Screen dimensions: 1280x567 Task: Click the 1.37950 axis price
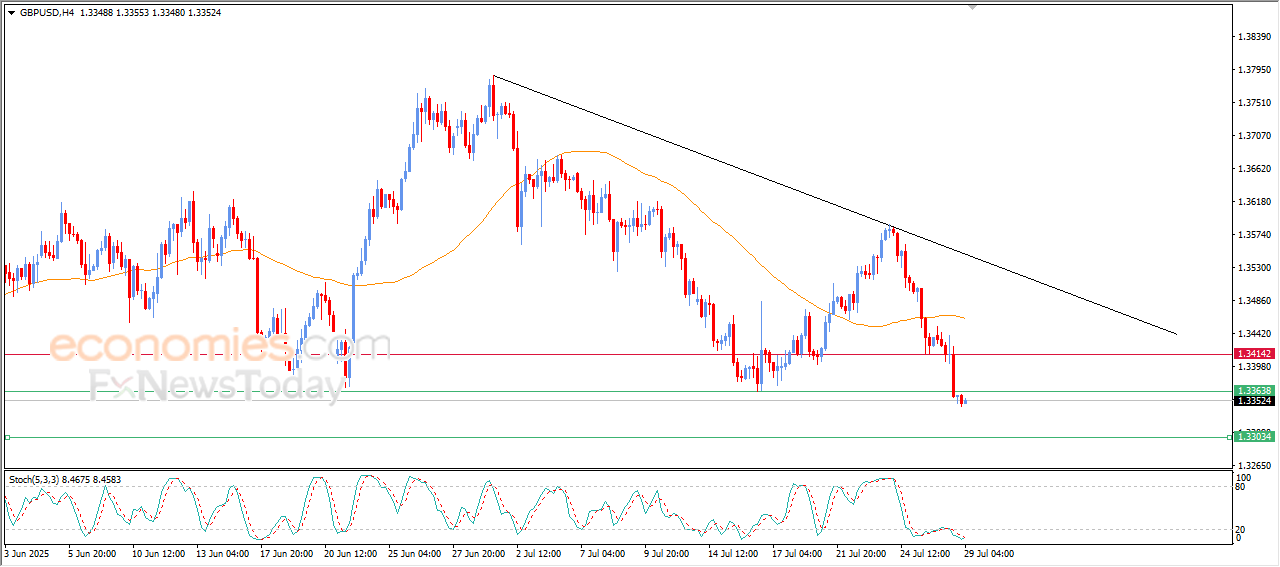click(x=1255, y=69)
